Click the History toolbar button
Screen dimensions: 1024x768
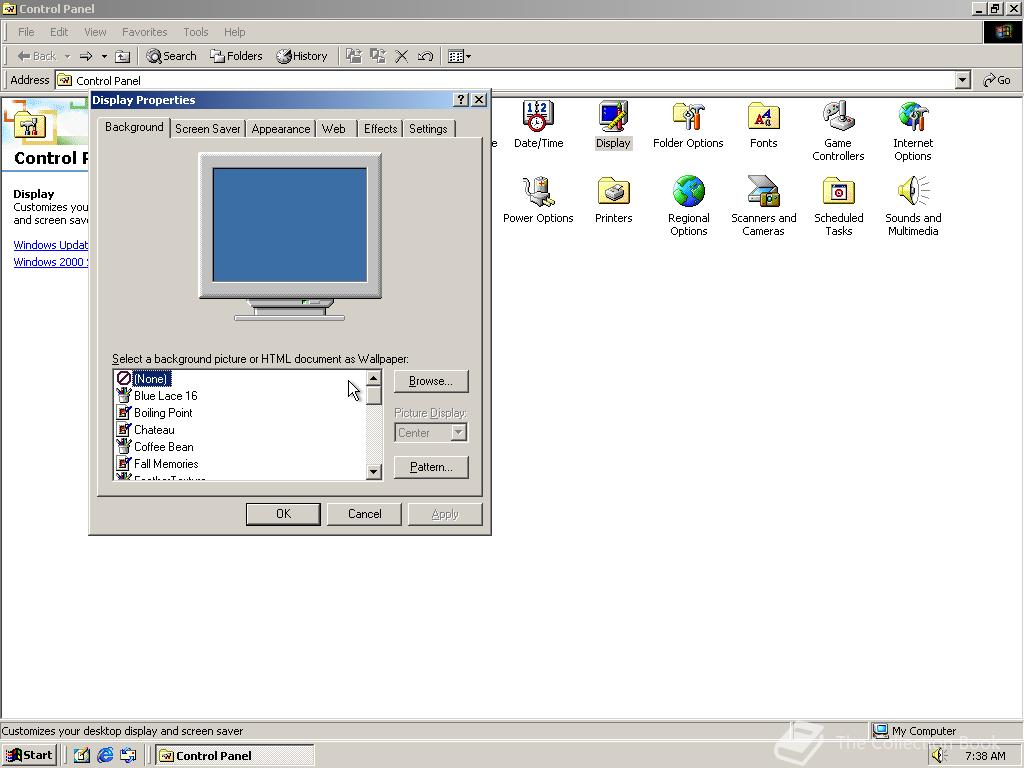[301, 56]
